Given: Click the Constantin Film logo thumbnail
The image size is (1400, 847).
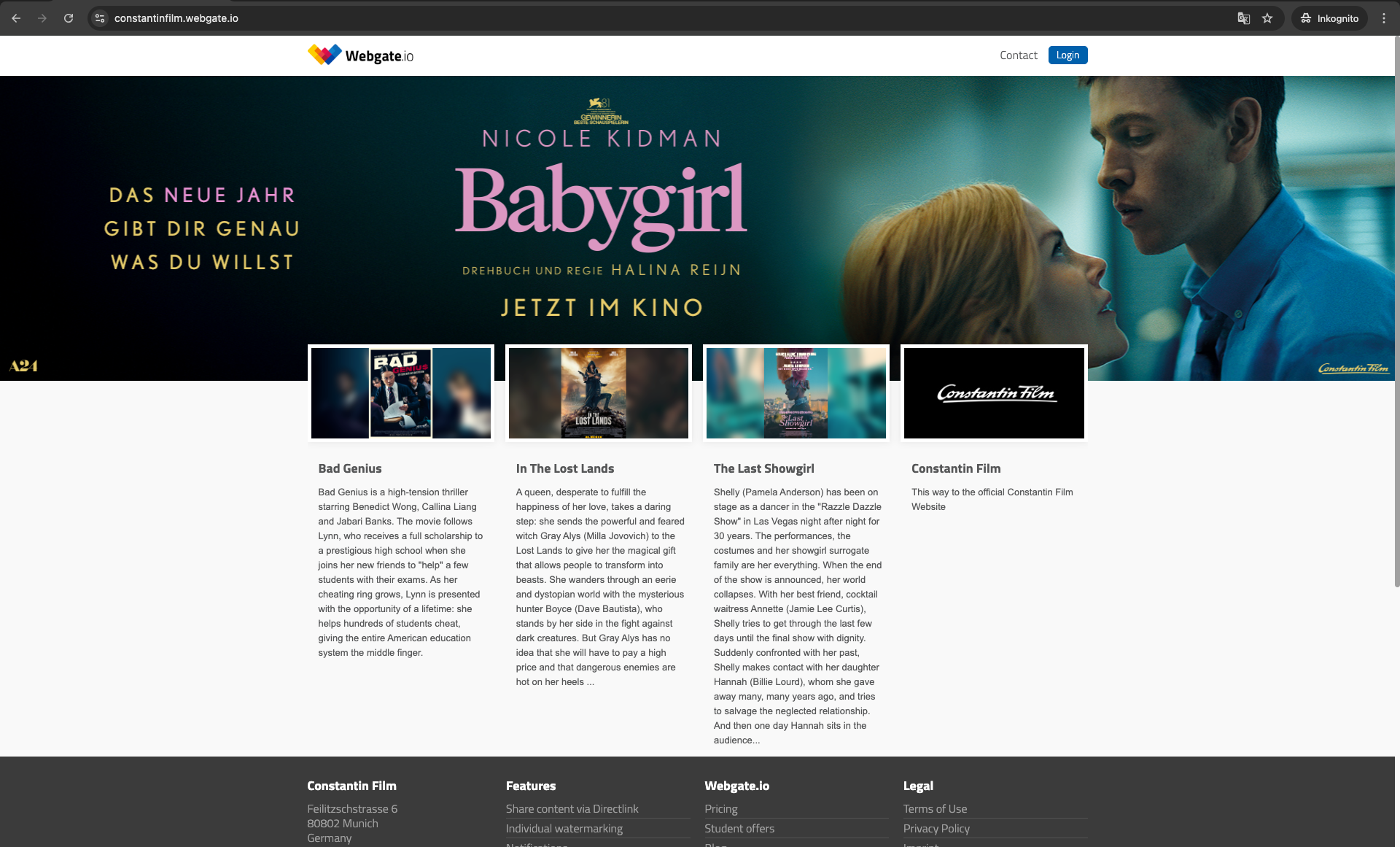Looking at the screenshot, I should click(x=994, y=393).
